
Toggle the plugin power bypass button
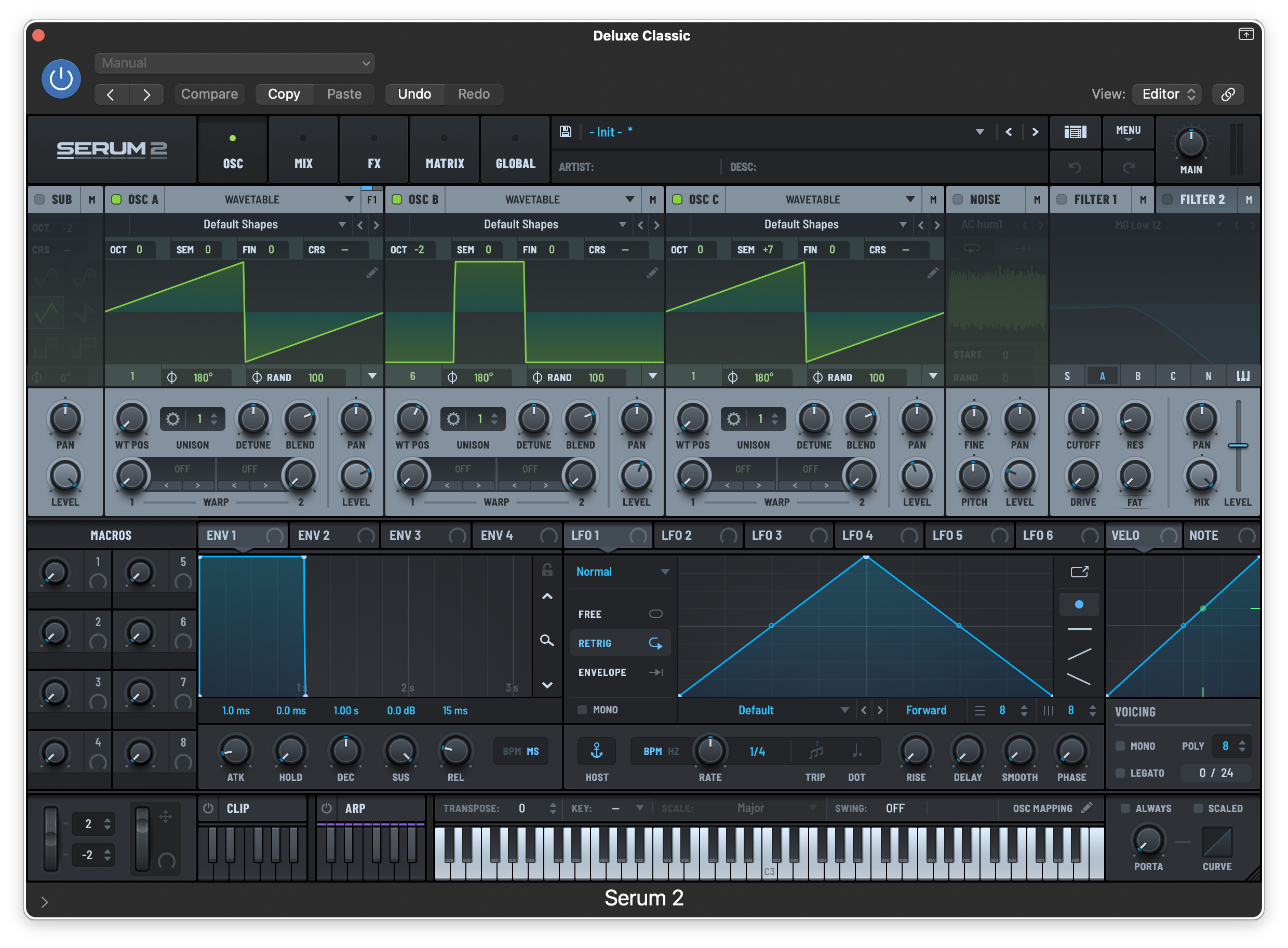61,78
